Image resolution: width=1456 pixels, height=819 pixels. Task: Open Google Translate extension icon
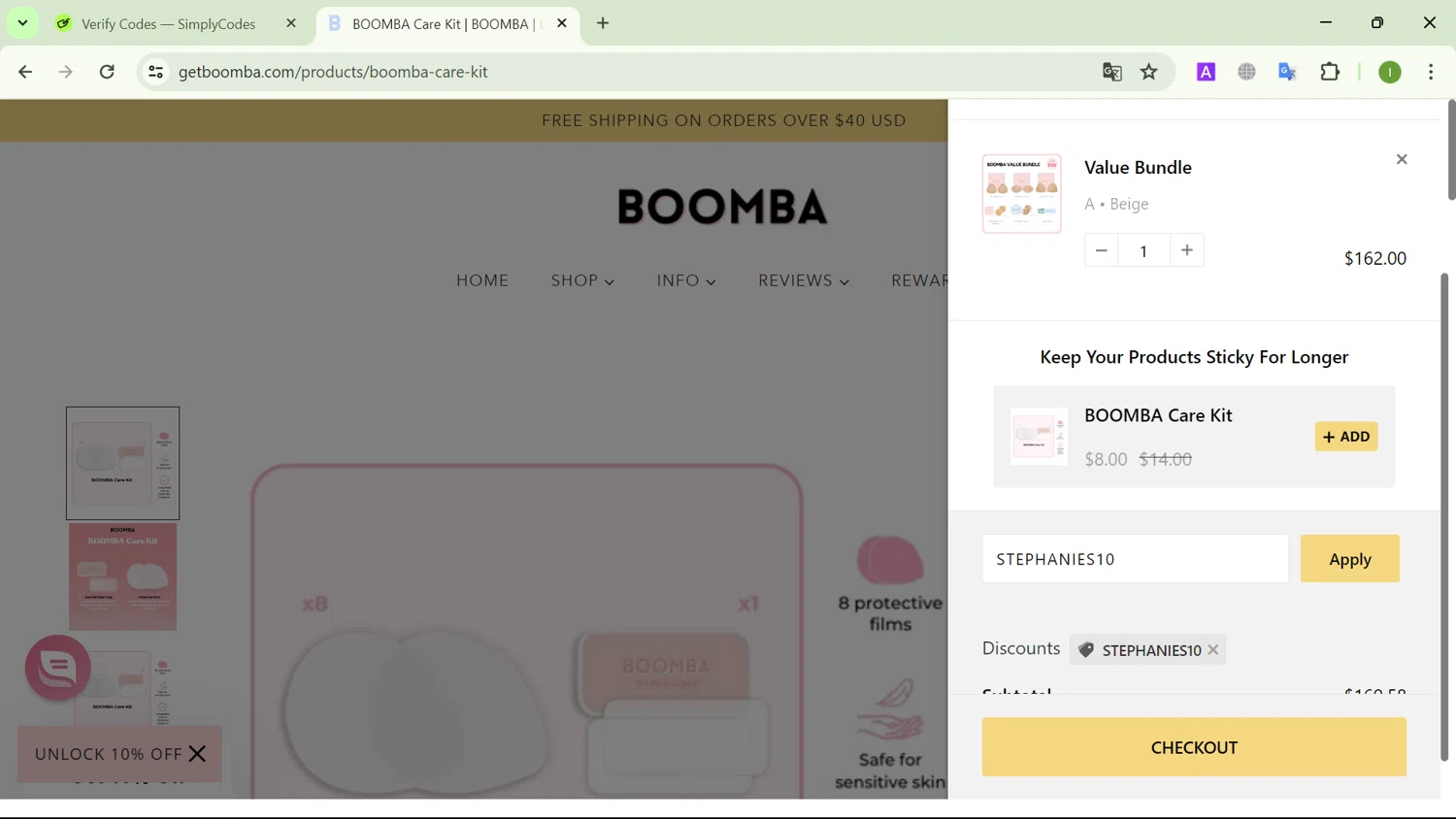[x=1288, y=72]
